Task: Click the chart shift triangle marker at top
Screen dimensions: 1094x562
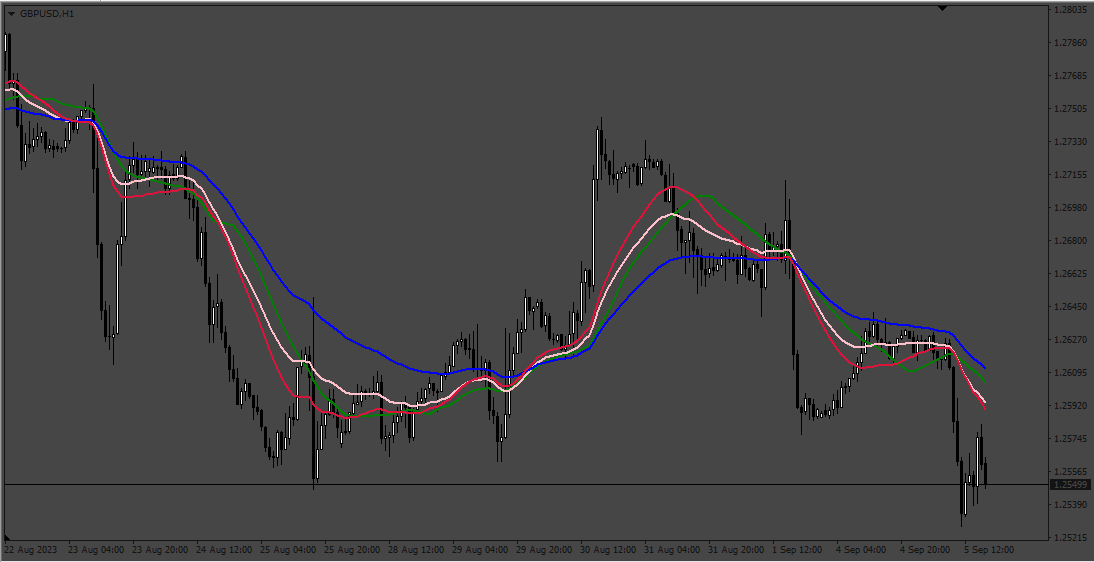Action: point(943,8)
